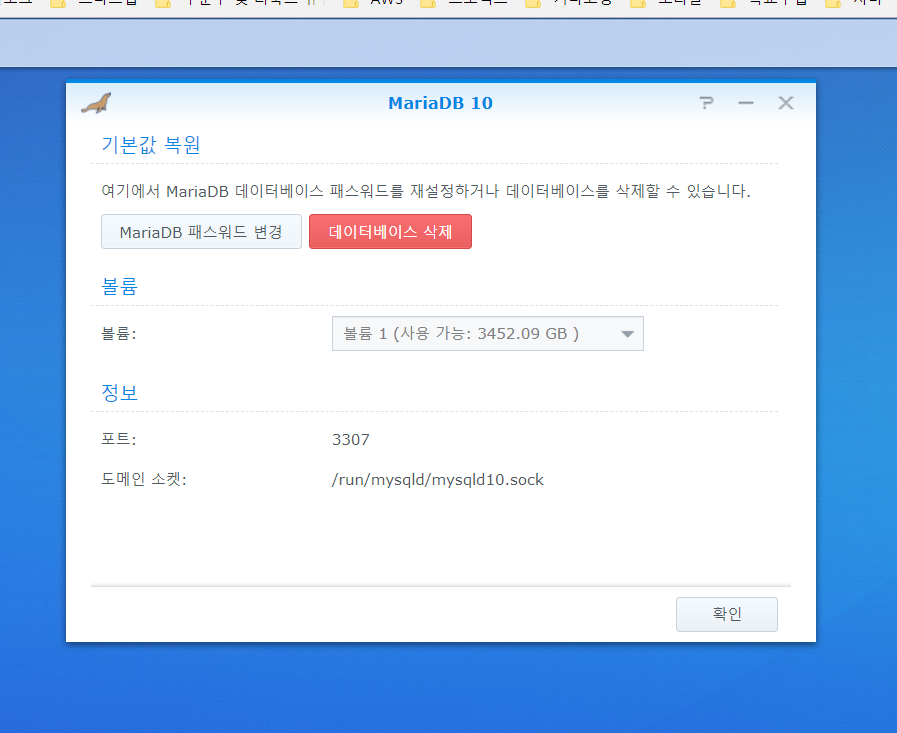897x733 pixels.
Task: Click the MariaDB 10 window title
Action: 440,103
